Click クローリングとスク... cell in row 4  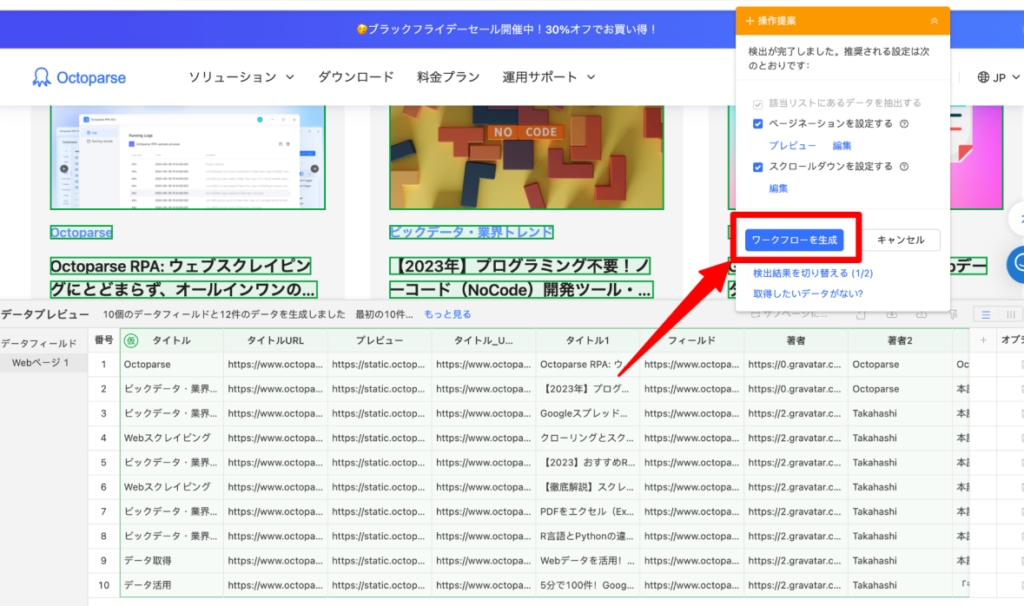(x=588, y=438)
